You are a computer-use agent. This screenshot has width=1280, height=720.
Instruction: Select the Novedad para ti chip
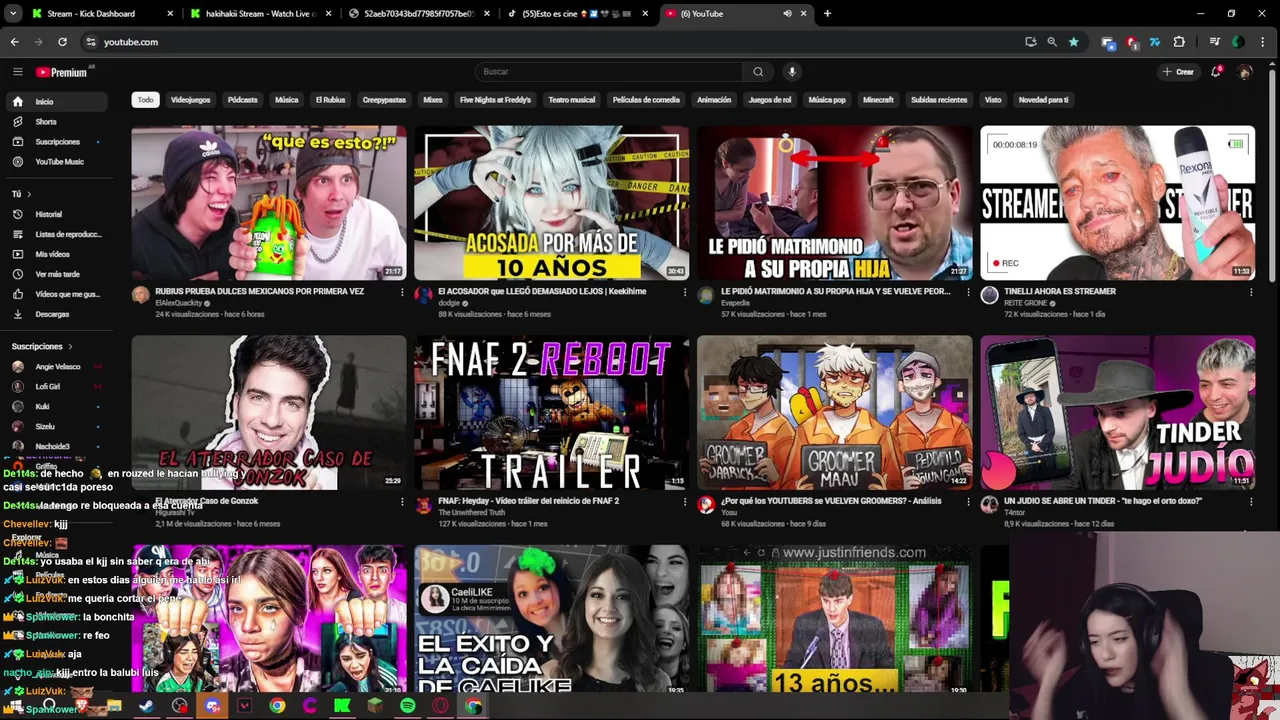1043,100
